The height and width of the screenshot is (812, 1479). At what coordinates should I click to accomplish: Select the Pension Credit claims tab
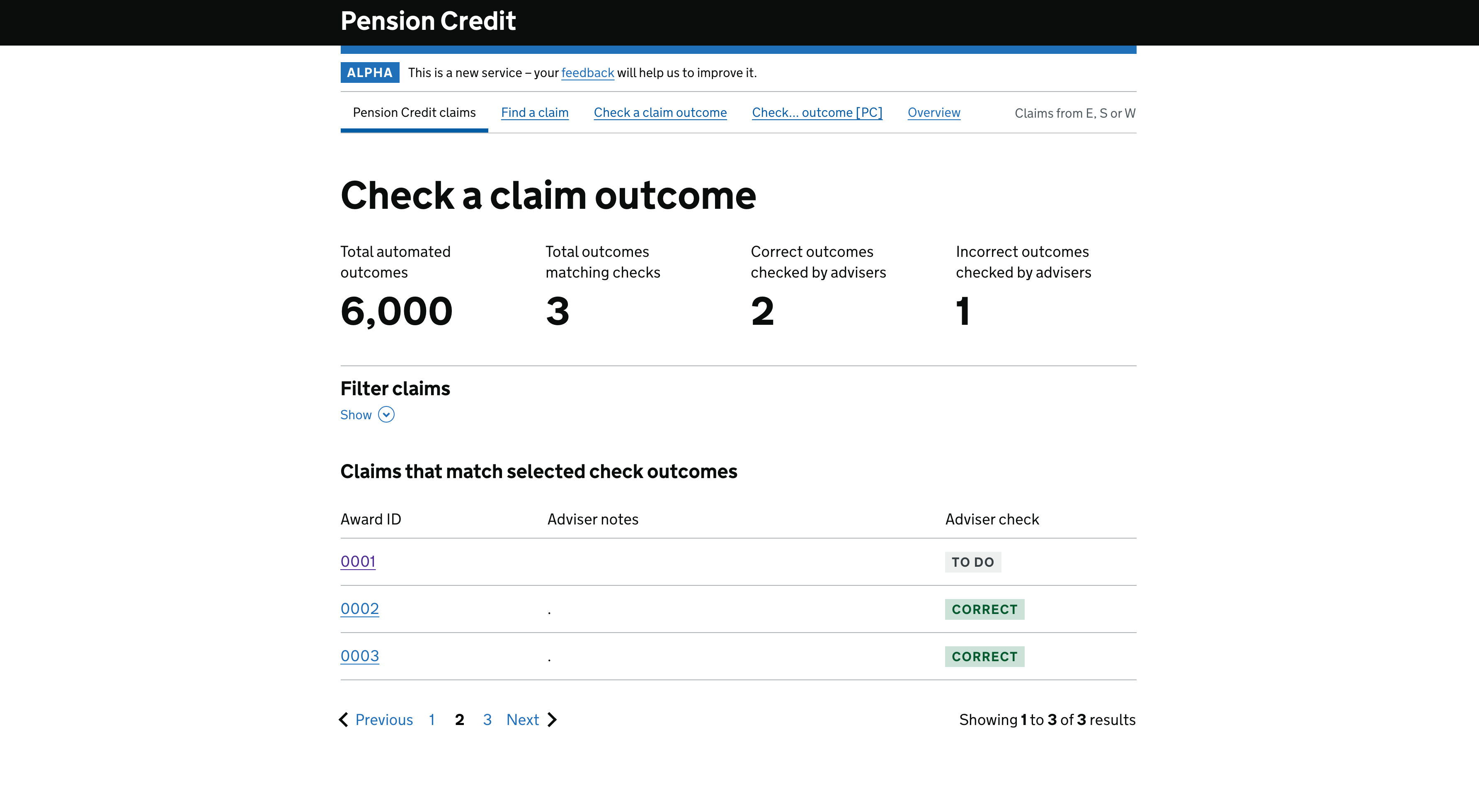click(x=414, y=112)
